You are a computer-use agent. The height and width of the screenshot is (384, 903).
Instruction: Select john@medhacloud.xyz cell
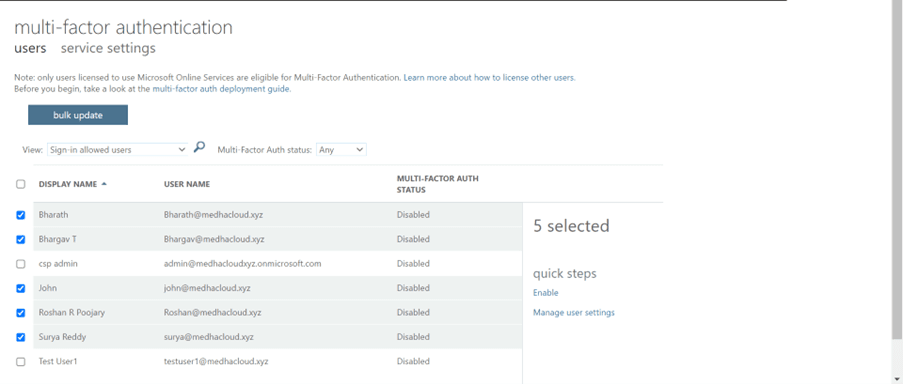click(207, 288)
